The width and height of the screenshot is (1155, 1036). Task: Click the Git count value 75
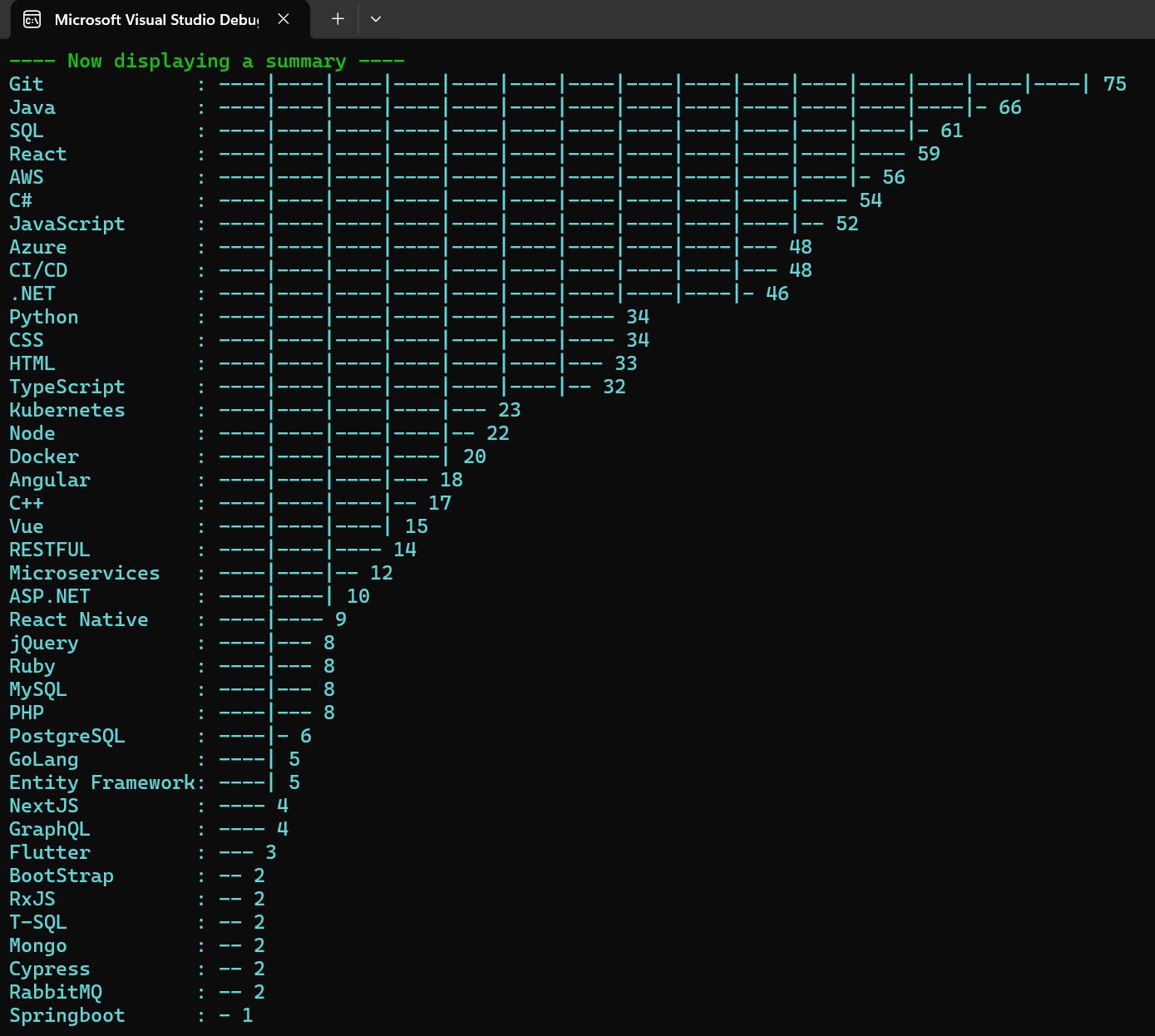click(1114, 84)
